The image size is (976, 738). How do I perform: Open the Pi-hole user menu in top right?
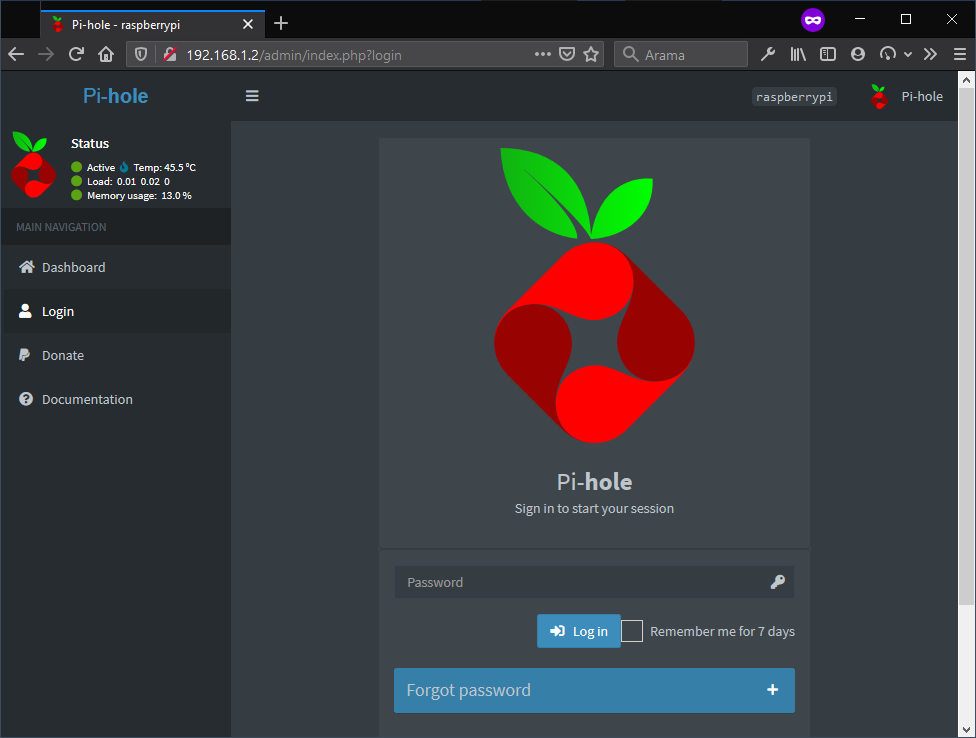[x=906, y=96]
